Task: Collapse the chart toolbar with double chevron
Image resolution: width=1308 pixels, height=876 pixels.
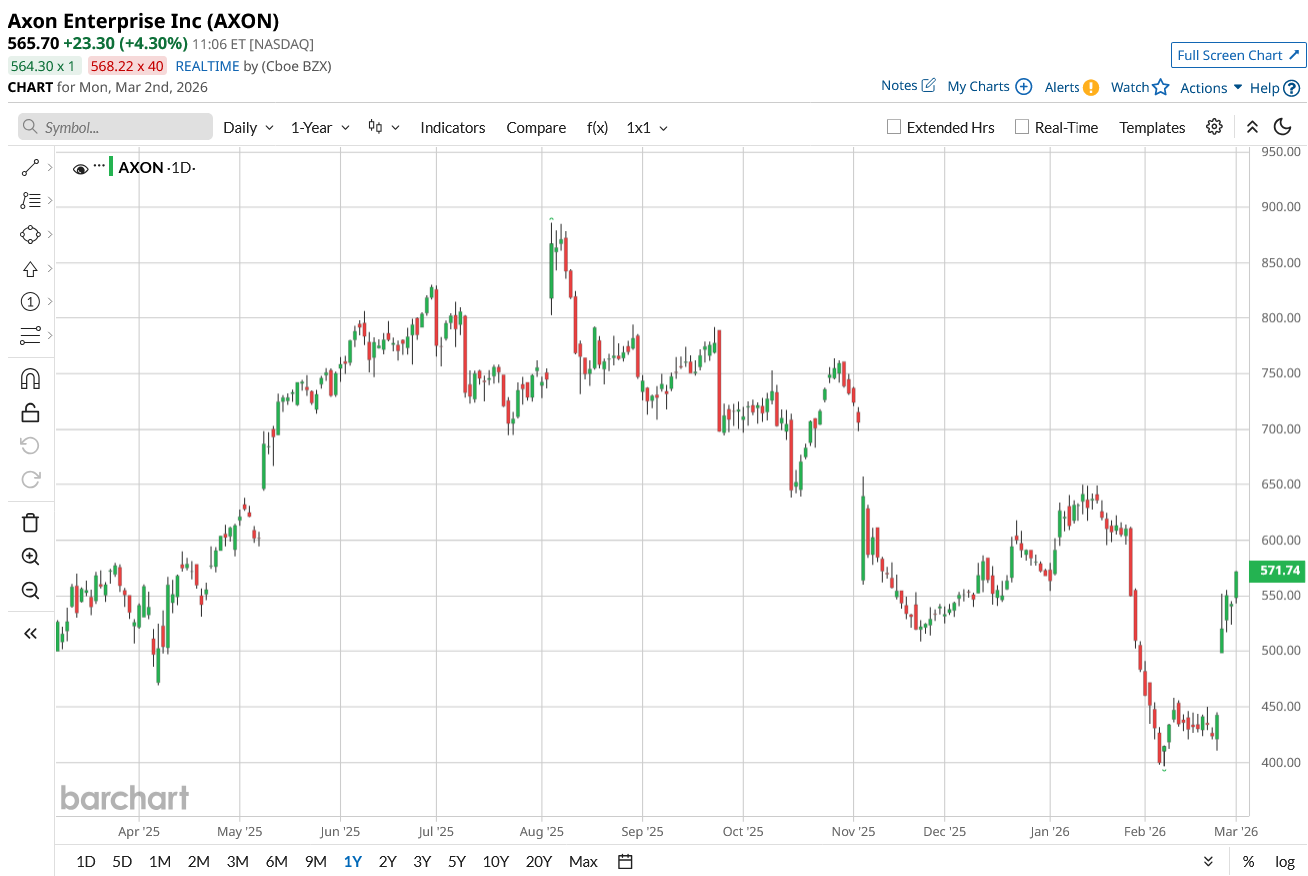Action: [1252, 127]
